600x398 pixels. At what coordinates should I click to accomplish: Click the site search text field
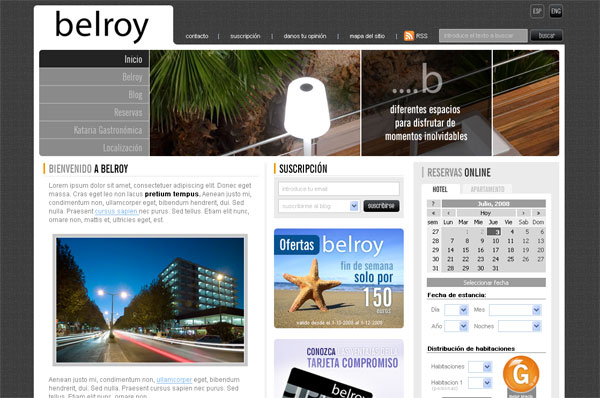click(483, 36)
